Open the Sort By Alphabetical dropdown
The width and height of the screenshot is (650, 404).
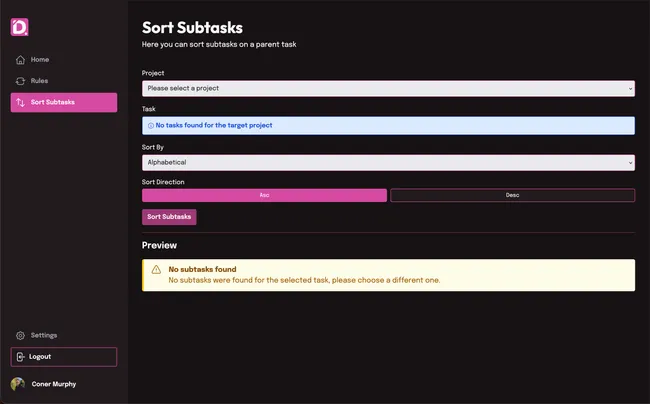point(388,162)
